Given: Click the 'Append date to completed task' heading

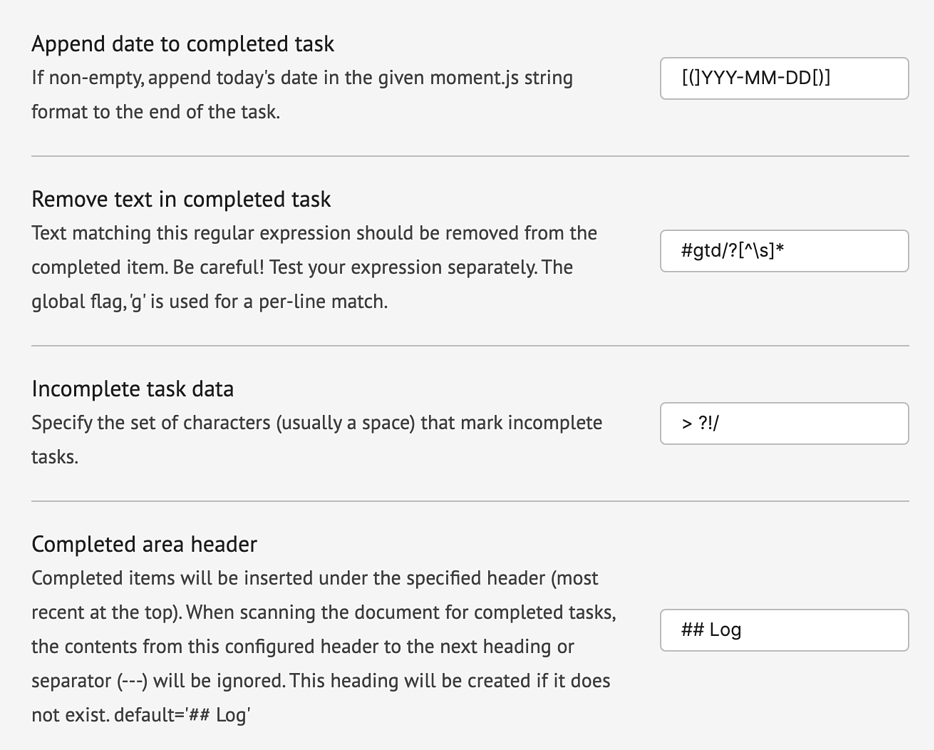Looking at the screenshot, I should pyautogui.click(x=183, y=44).
